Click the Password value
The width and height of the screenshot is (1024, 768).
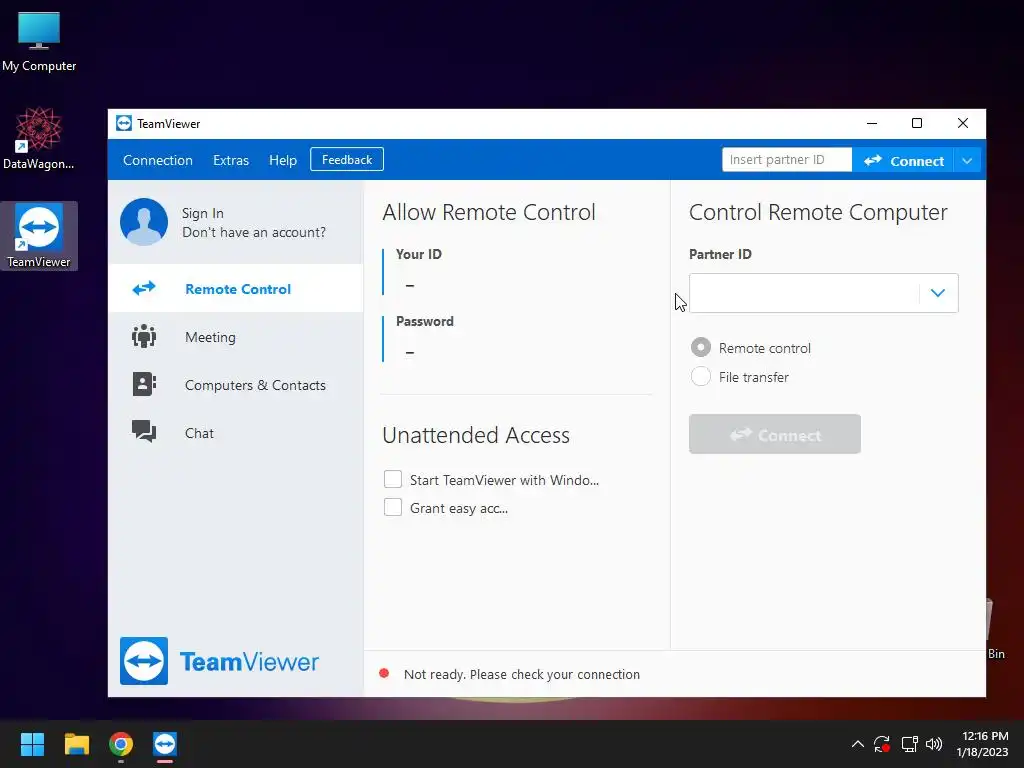409,352
